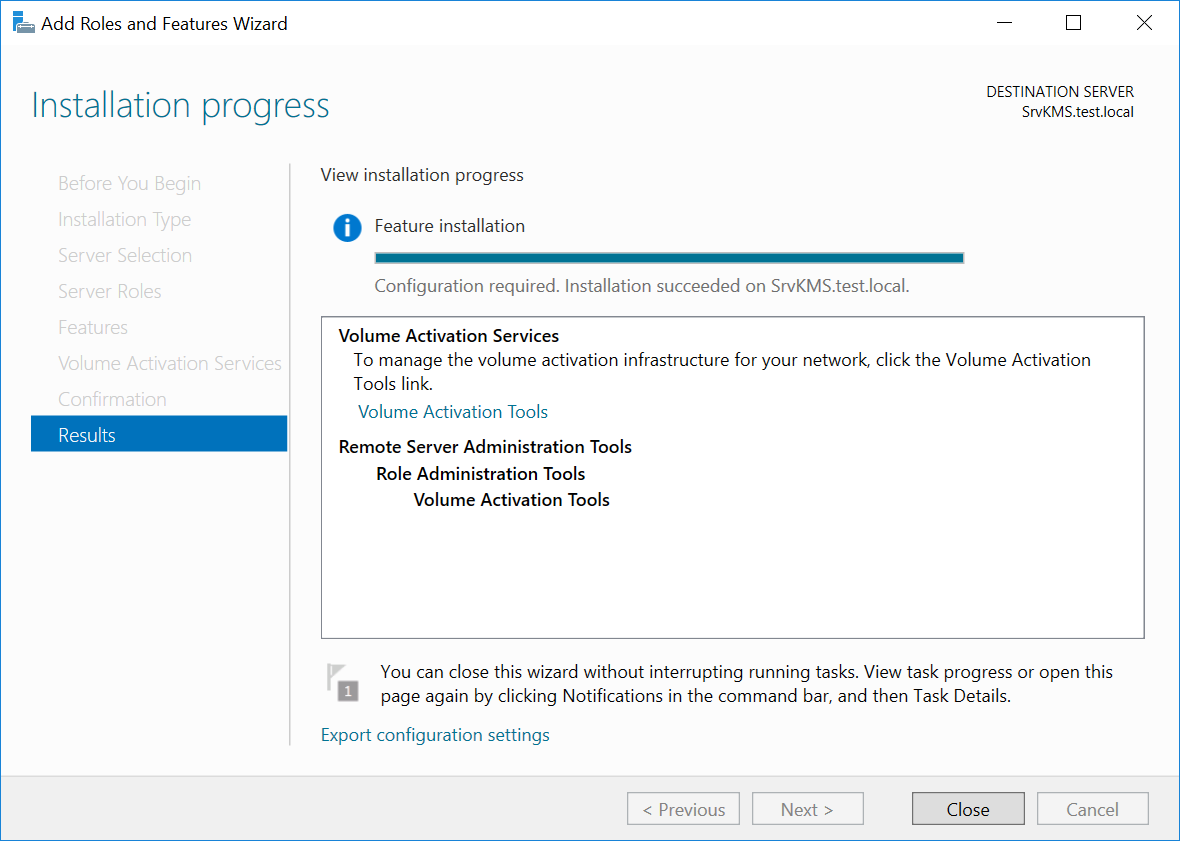
Task: Switch to the Server Roles step
Action: [110, 291]
